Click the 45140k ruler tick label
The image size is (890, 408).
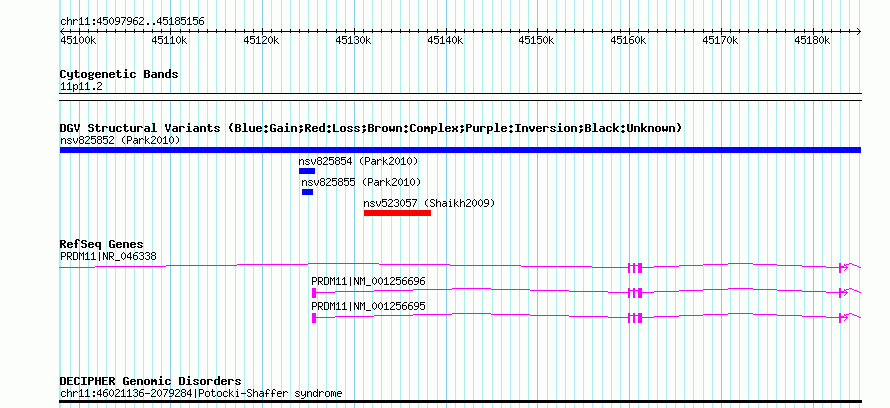(446, 40)
